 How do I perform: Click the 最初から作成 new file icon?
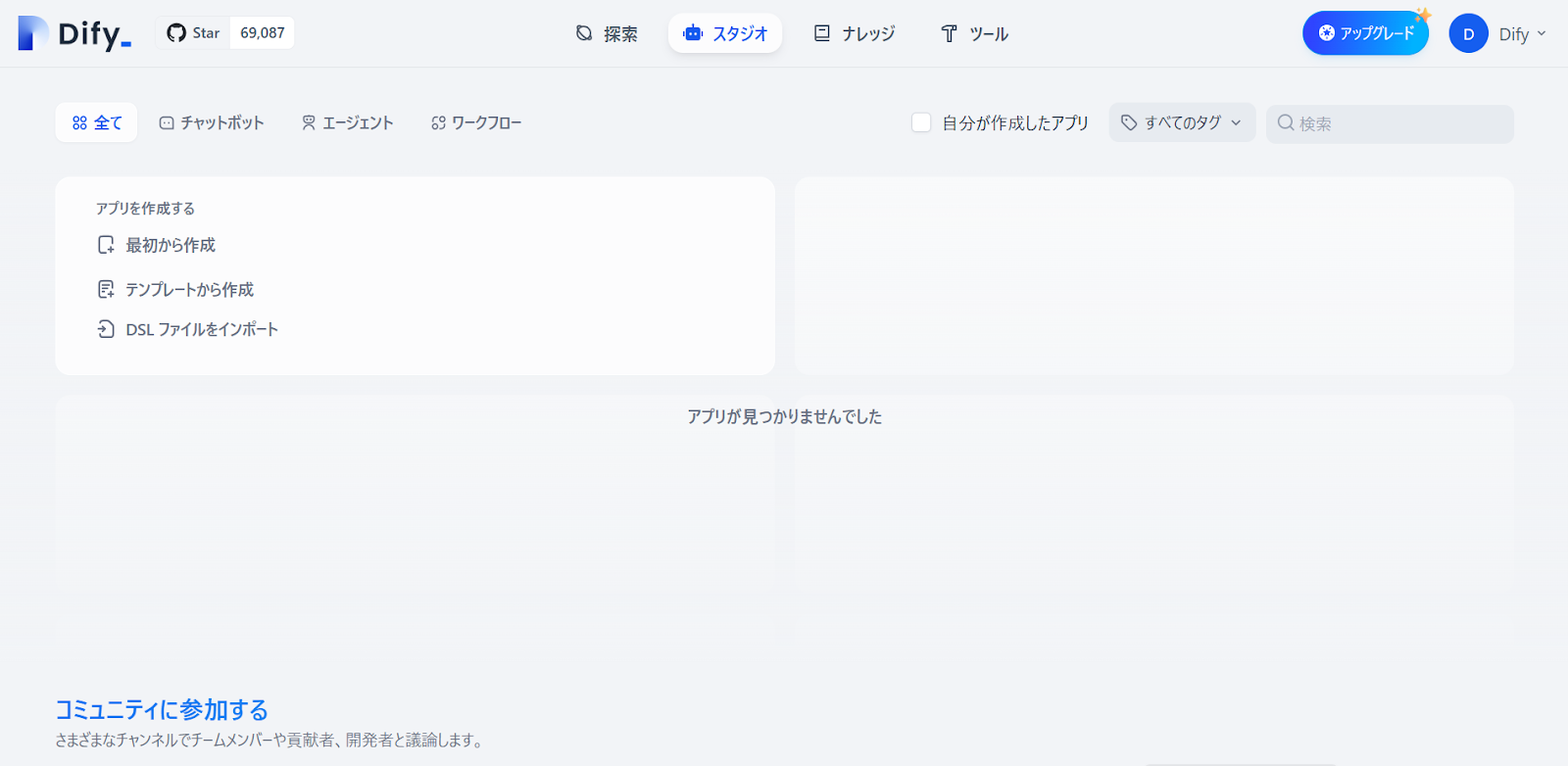point(106,245)
